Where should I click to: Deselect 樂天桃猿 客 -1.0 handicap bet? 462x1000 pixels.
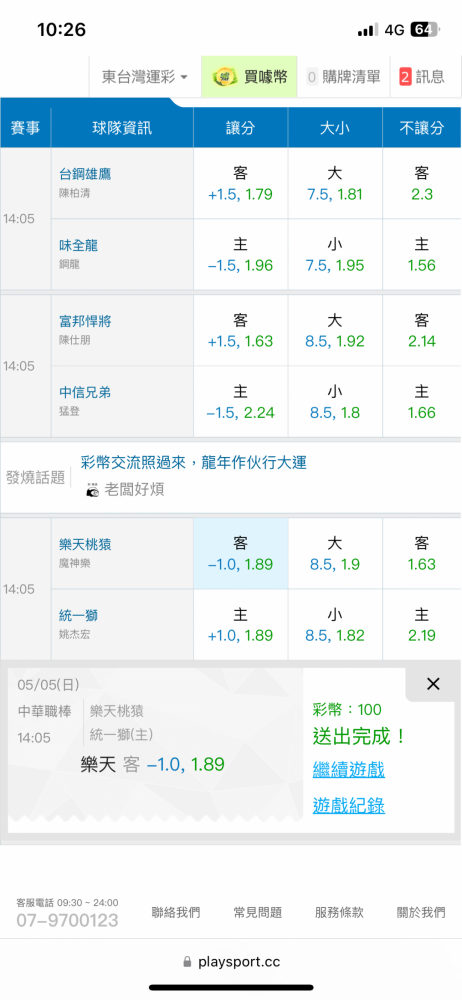click(241, 553)
